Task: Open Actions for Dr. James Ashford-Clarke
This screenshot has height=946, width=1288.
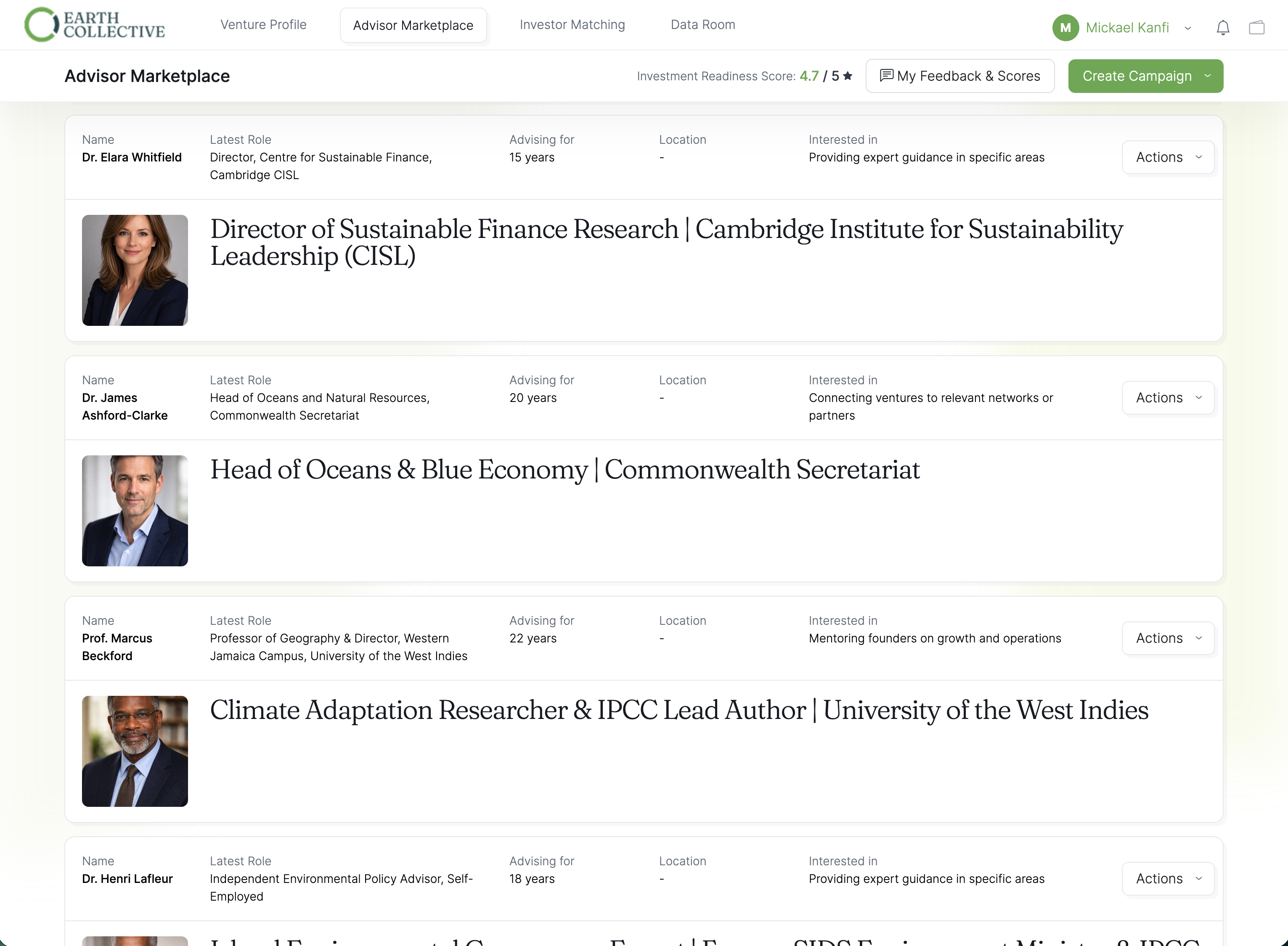Action: (1168, 397)
